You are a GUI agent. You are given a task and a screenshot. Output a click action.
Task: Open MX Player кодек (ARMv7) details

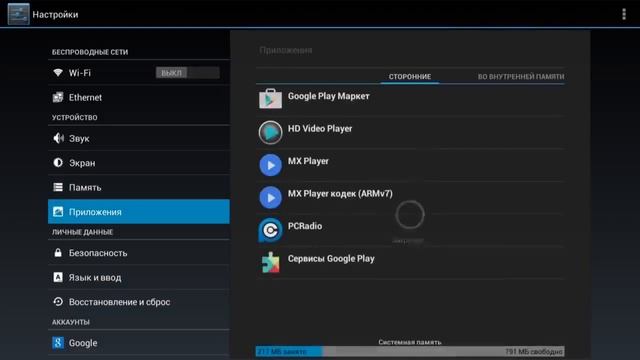point(411,198)
